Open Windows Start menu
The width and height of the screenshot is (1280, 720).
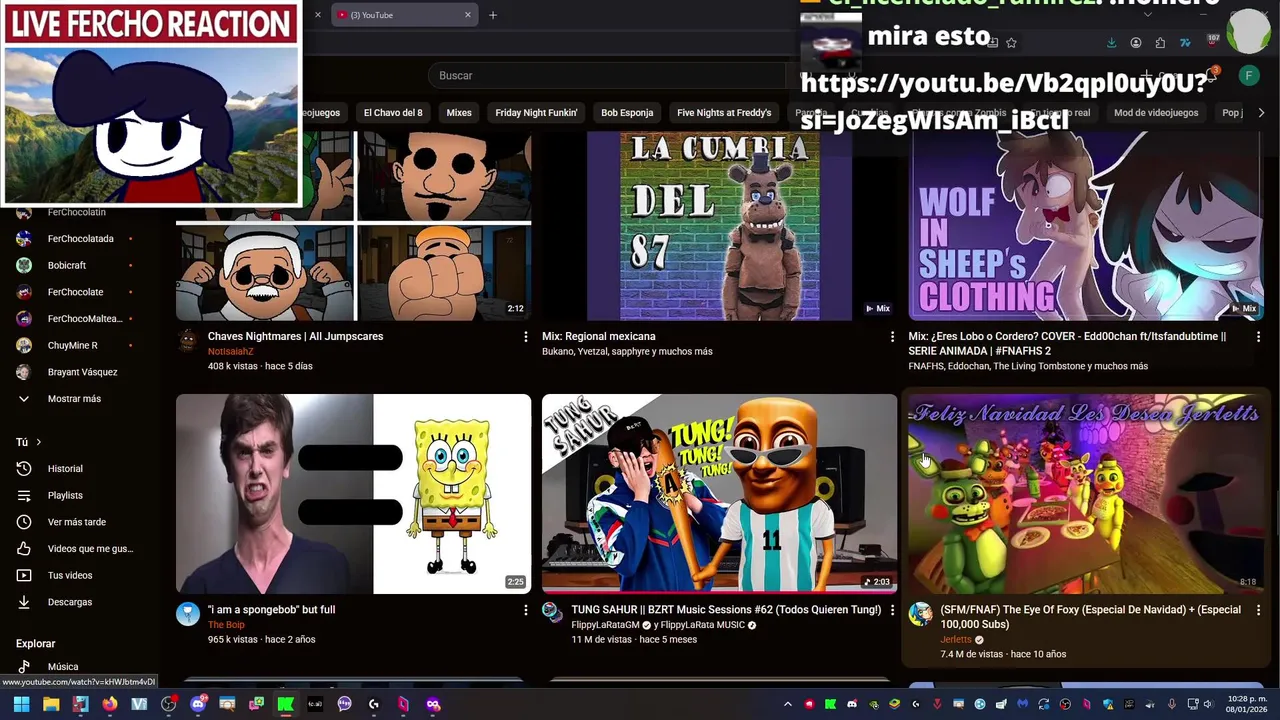pyautogui.click(x=21, y=704)
